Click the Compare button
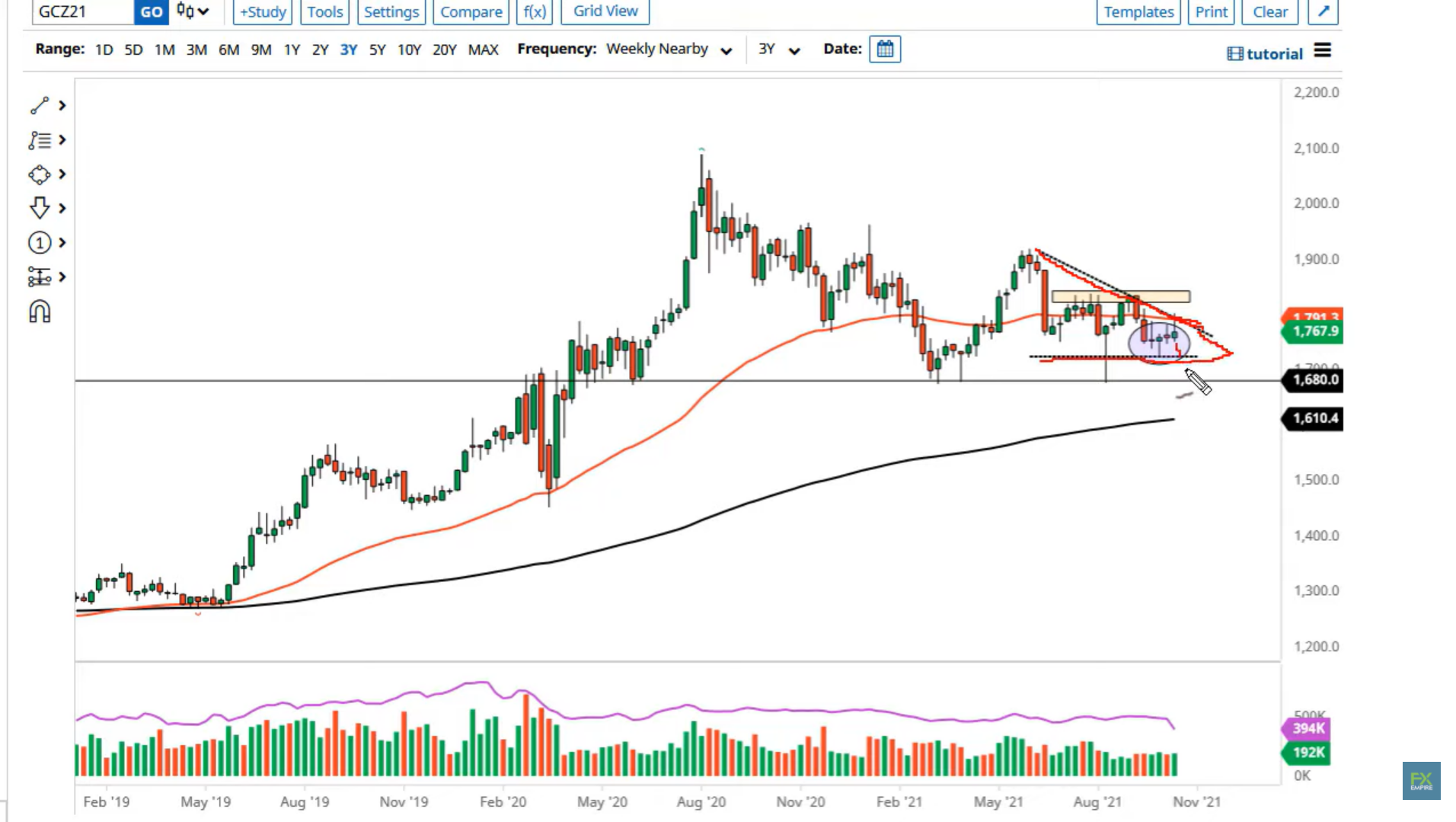Screen dimensions: 1456x822 (x=471, y=11)
